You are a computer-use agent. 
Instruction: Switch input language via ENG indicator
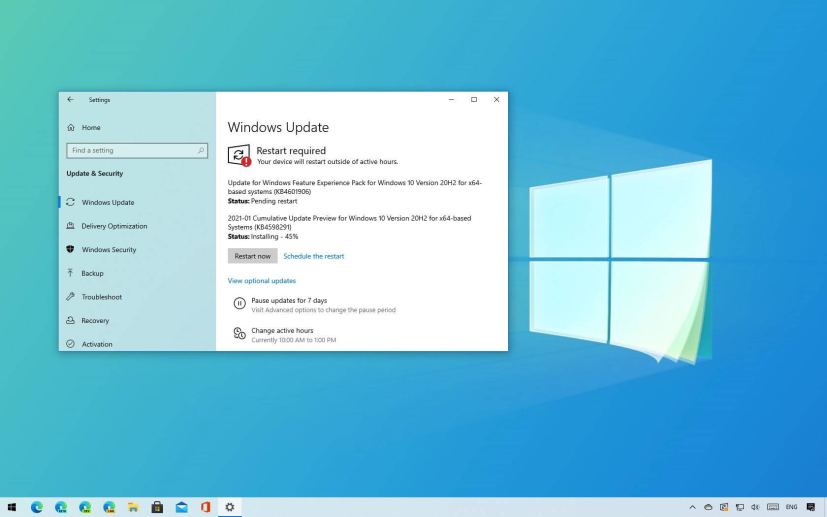click(x=791, y=507)
